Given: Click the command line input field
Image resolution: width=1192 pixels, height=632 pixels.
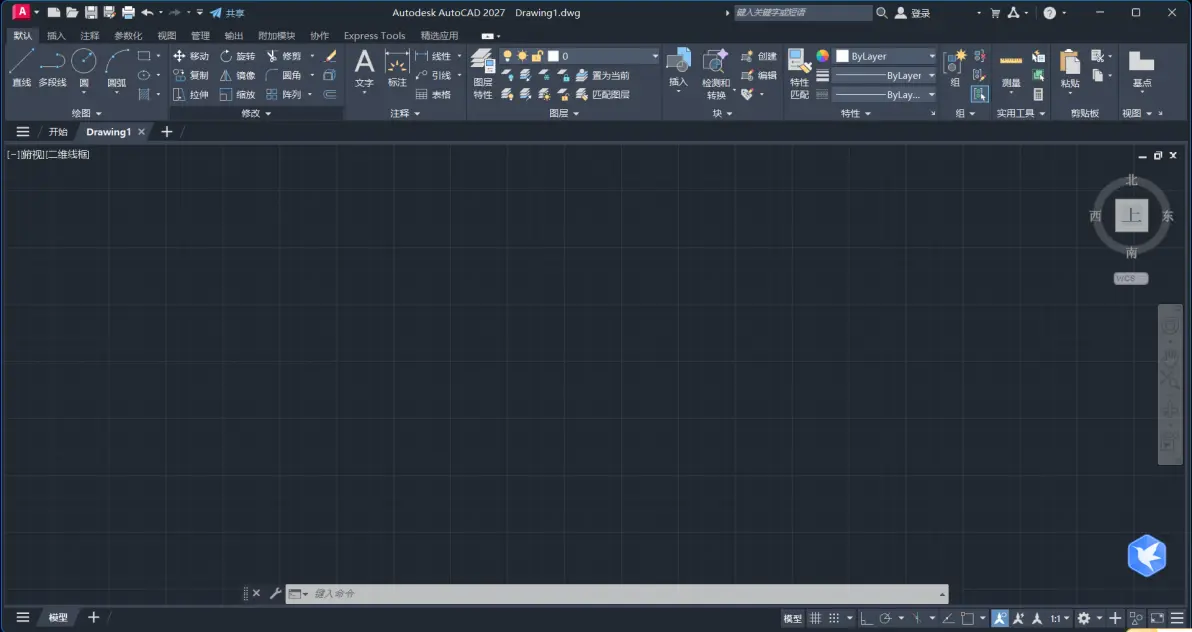Looking at the screenshot, I should (623, 593).
